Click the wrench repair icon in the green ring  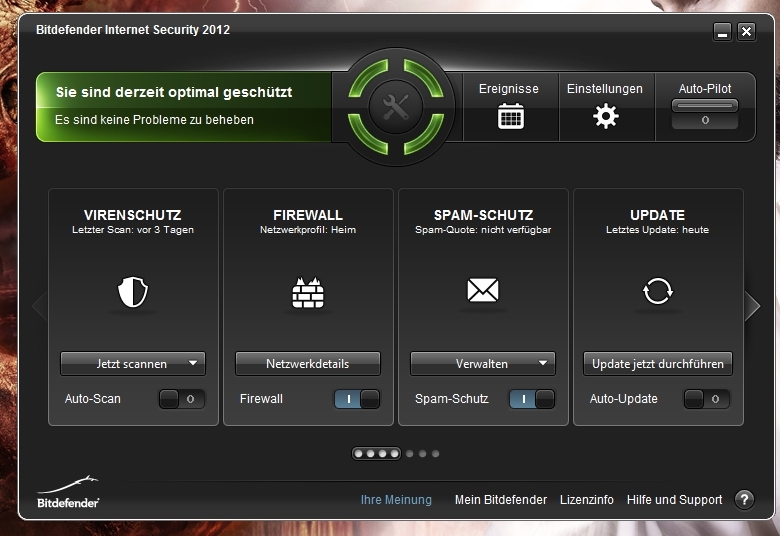pos(395,107)
